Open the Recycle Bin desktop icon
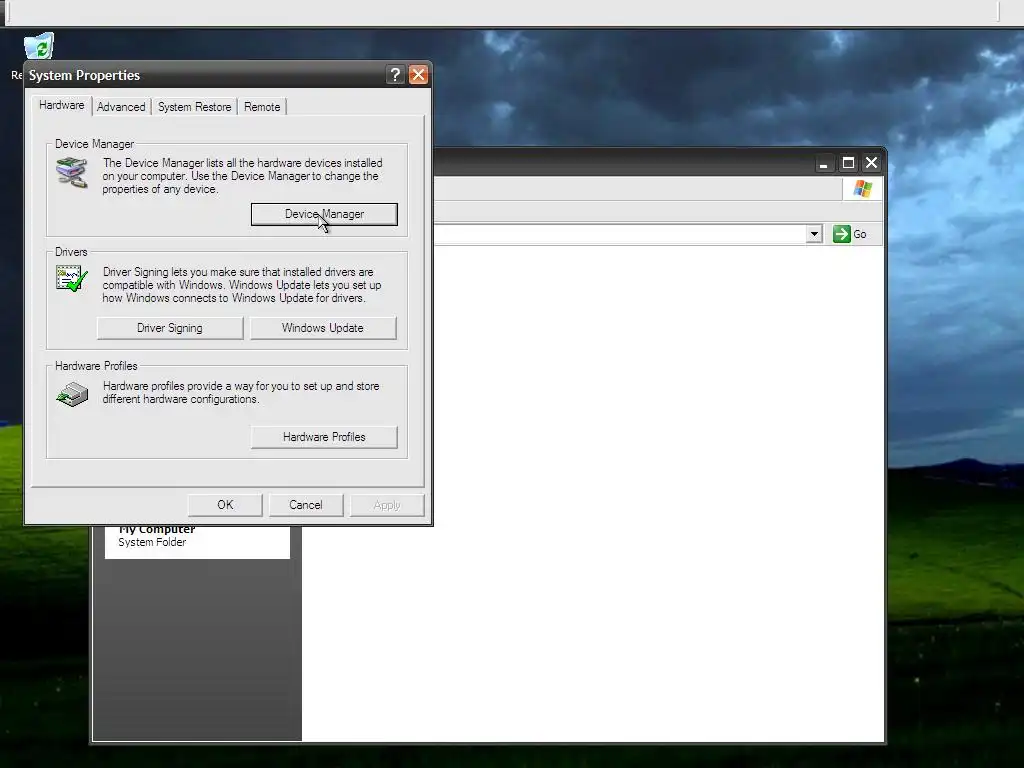The image size is (1024, 768). point(39,47)
